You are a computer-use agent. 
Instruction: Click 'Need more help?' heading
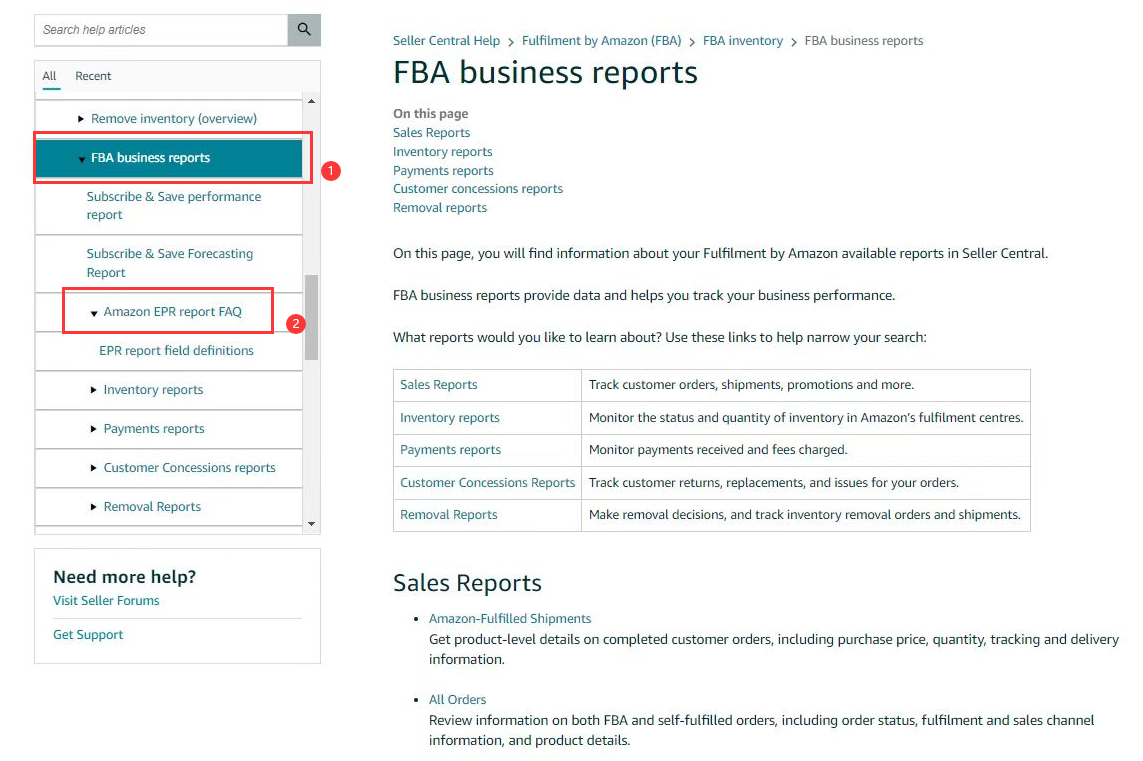pyautogui.click(x=125, y=577)
